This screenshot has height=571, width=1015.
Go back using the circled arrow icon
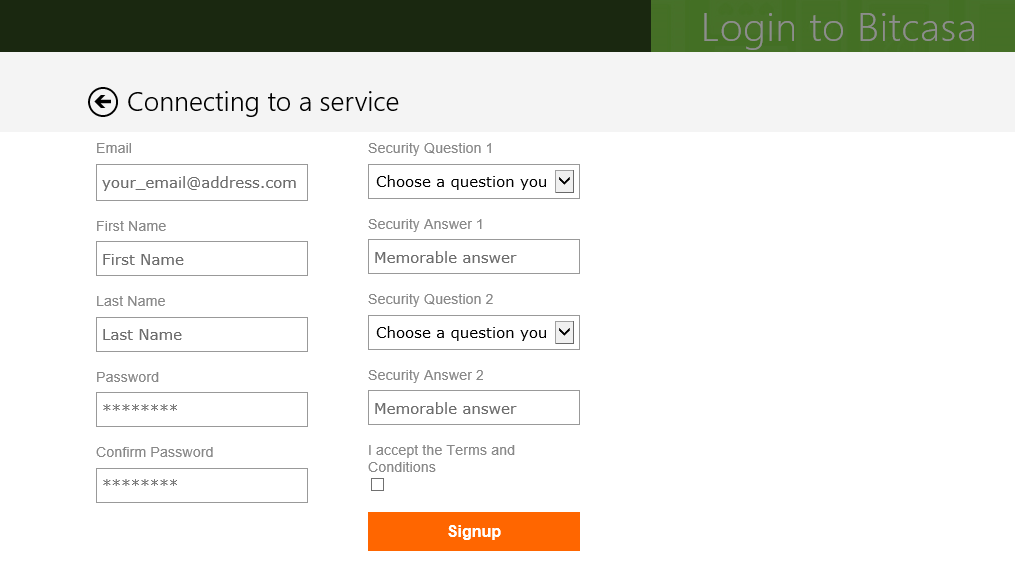click(103, 102)
